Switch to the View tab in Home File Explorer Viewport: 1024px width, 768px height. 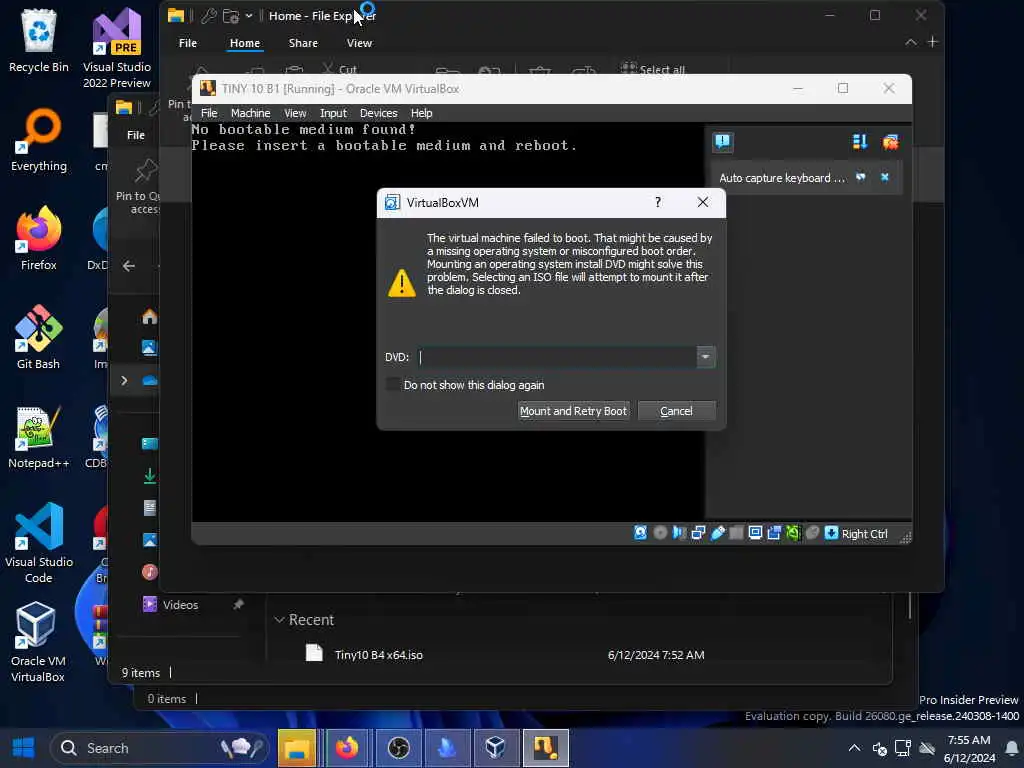pyautogui.click(x=359, y=43)
